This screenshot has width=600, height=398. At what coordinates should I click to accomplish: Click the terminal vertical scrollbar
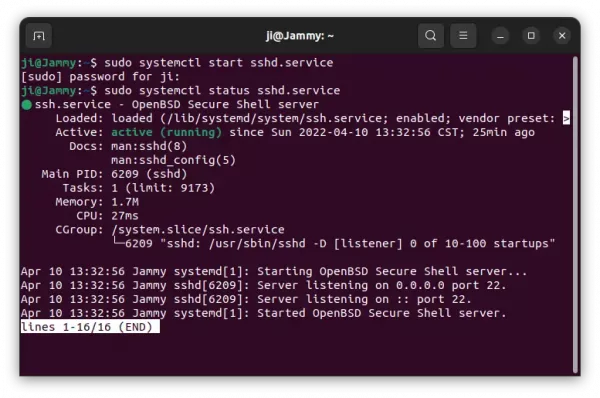[575, 214]
